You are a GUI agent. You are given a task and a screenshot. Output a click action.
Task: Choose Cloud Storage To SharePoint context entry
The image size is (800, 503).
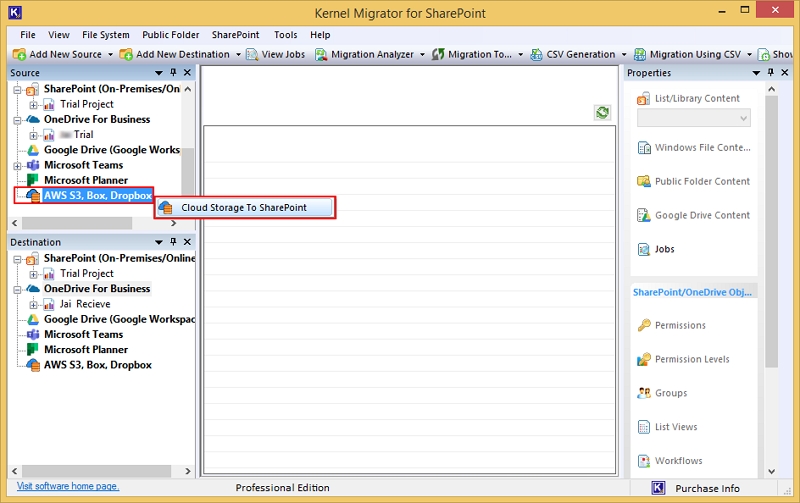coord(244,208)
